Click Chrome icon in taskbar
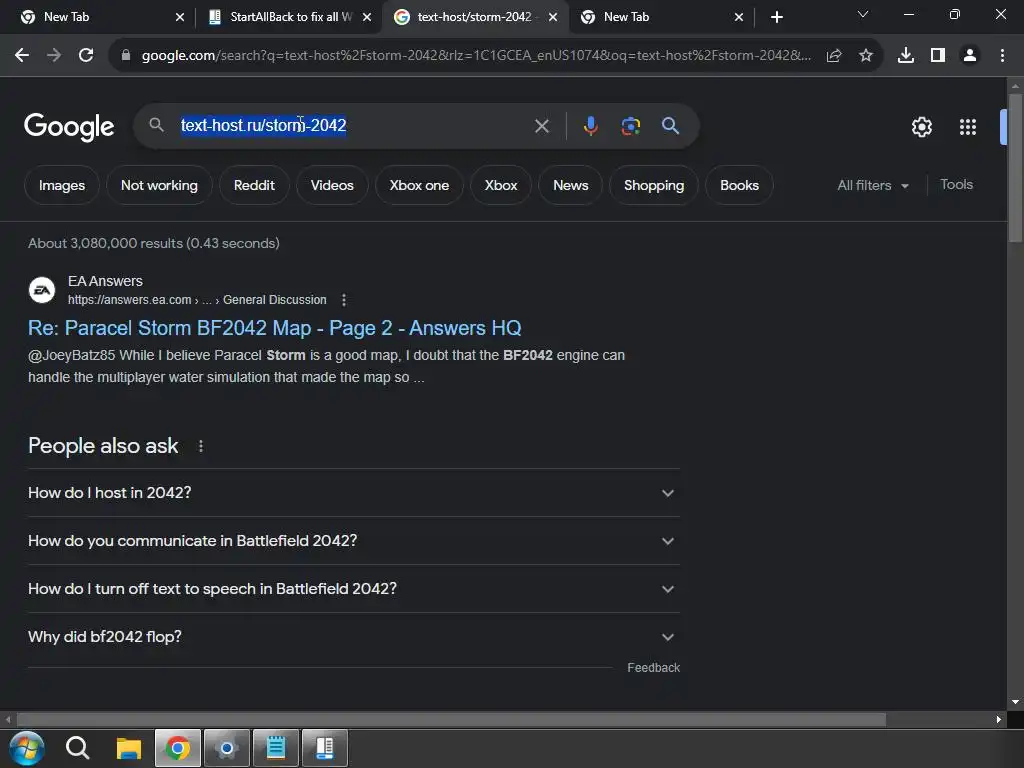The image size is (1024, 768). pyautogui.click(x=177, y=748)
